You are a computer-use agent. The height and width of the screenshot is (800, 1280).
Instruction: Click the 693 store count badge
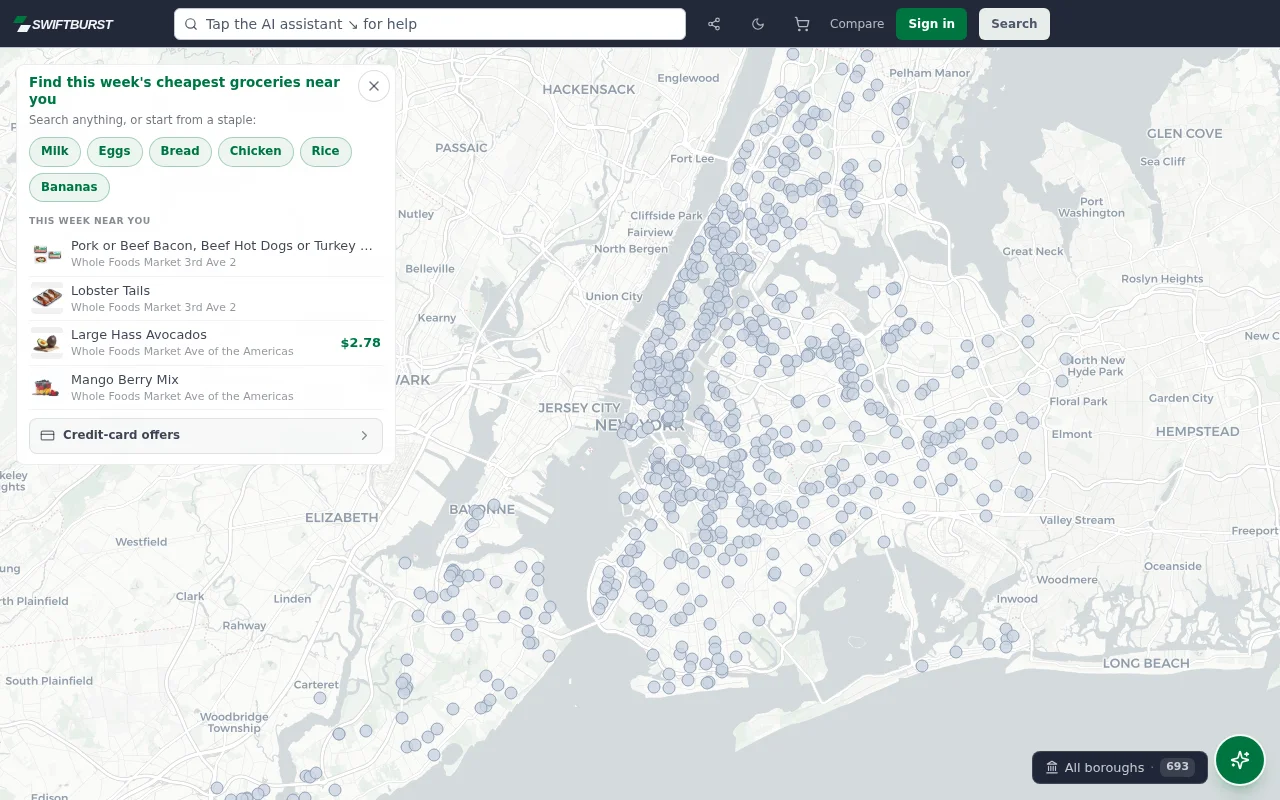click(x=1178, y=767)
